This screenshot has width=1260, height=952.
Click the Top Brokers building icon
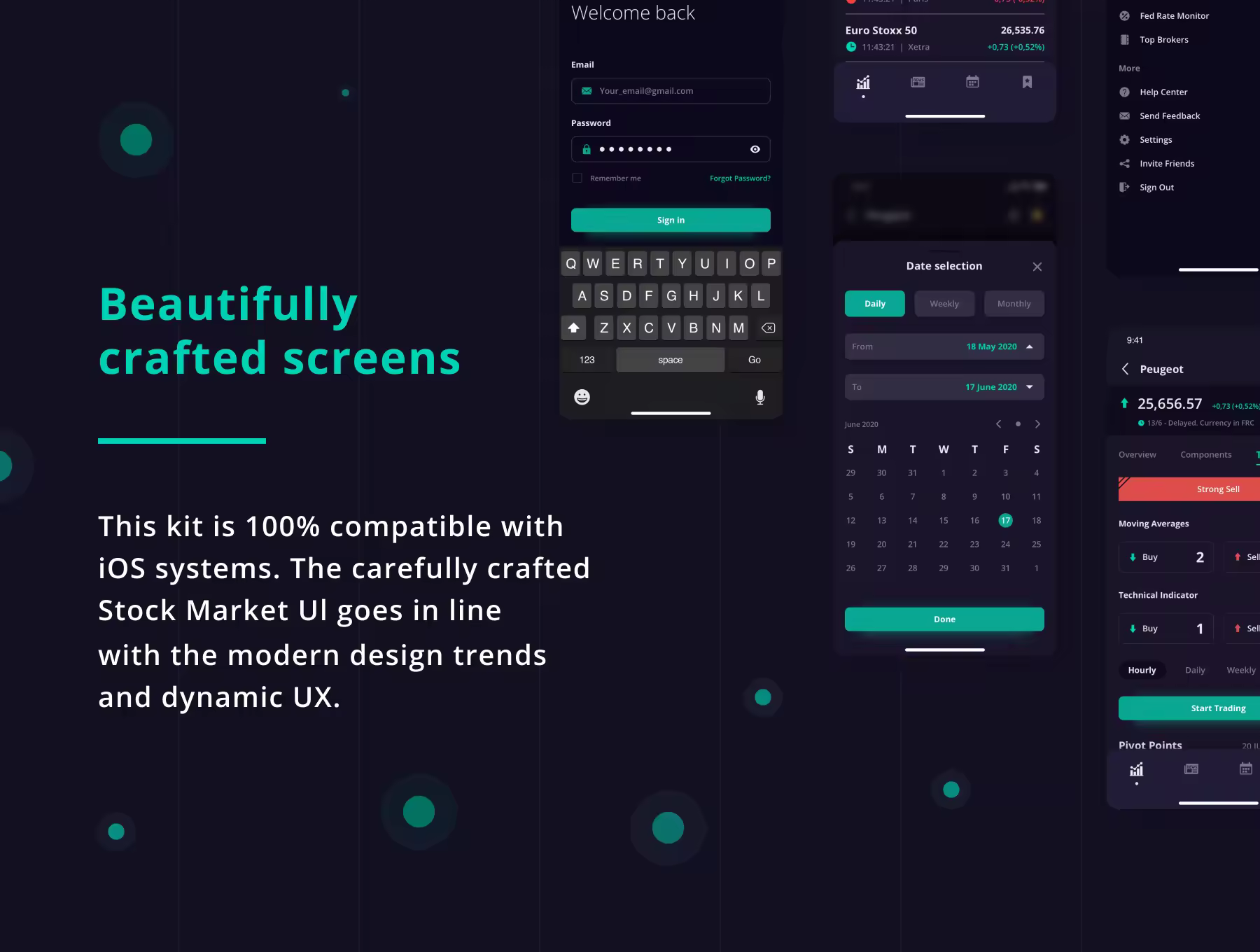tap(1124, 40)
